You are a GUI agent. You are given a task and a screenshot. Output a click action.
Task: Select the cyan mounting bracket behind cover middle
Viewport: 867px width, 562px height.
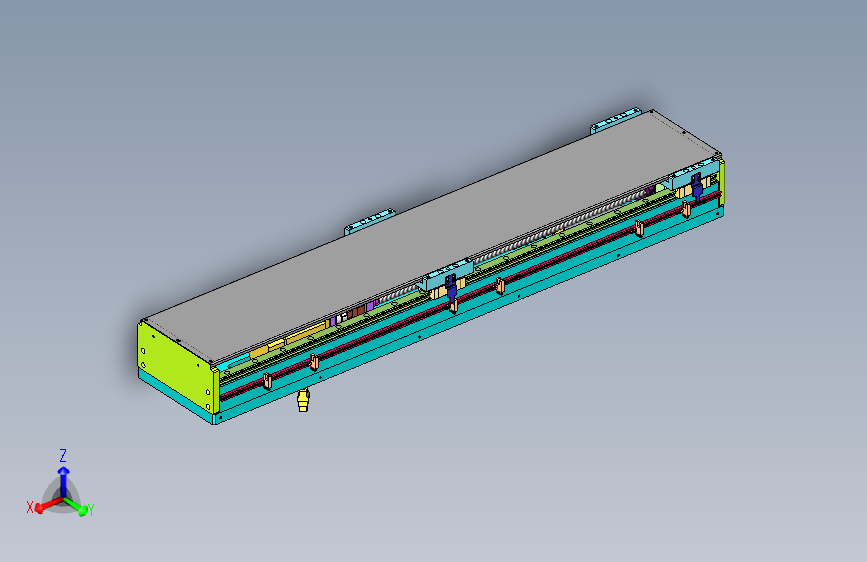[x=369, y=221]
